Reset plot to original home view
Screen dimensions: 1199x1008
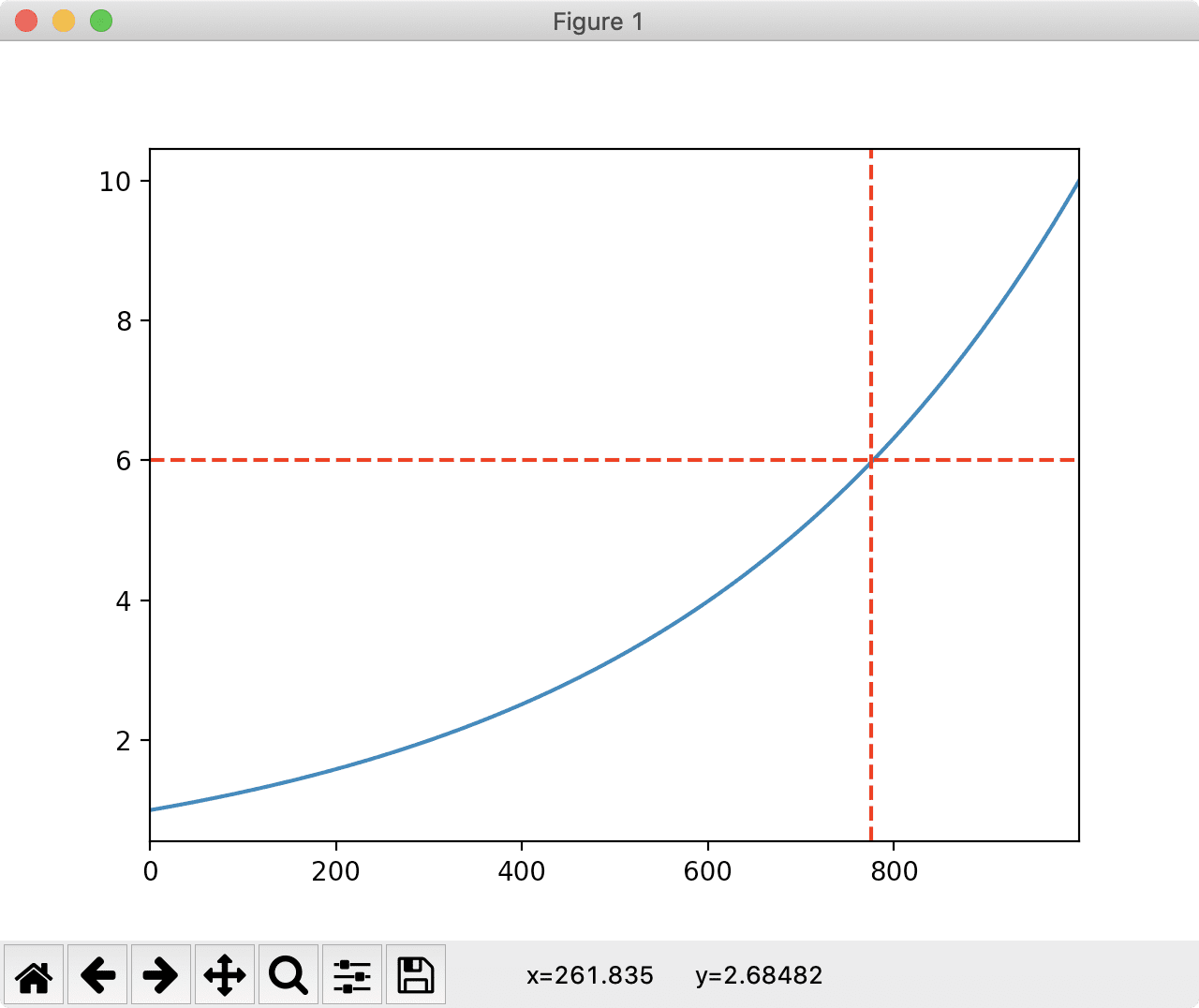pyautogui.click(x=34, y=975)
